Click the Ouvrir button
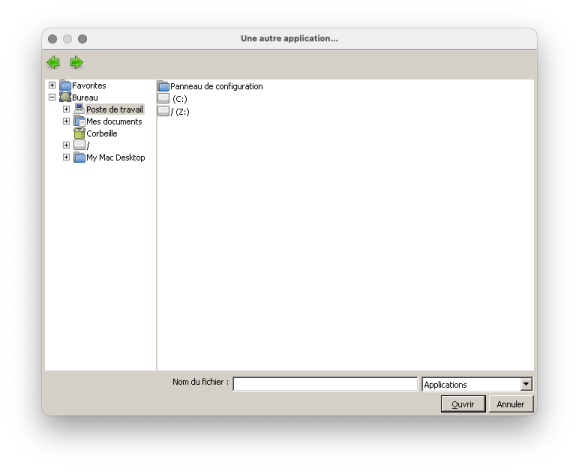This screenshot has width=579, height=471. 463,404
